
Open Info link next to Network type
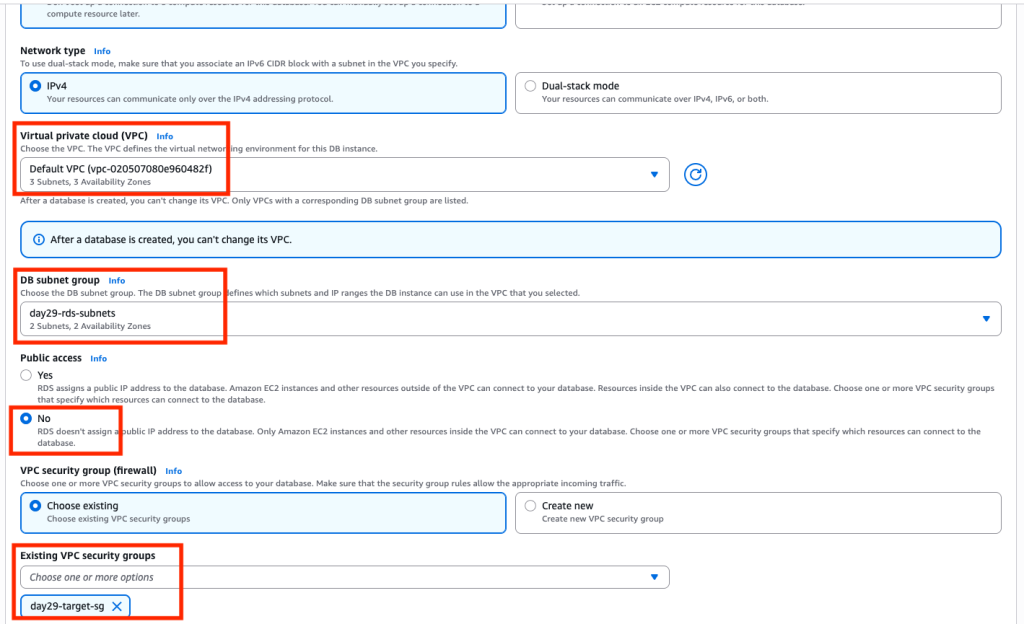coord(102,51)
